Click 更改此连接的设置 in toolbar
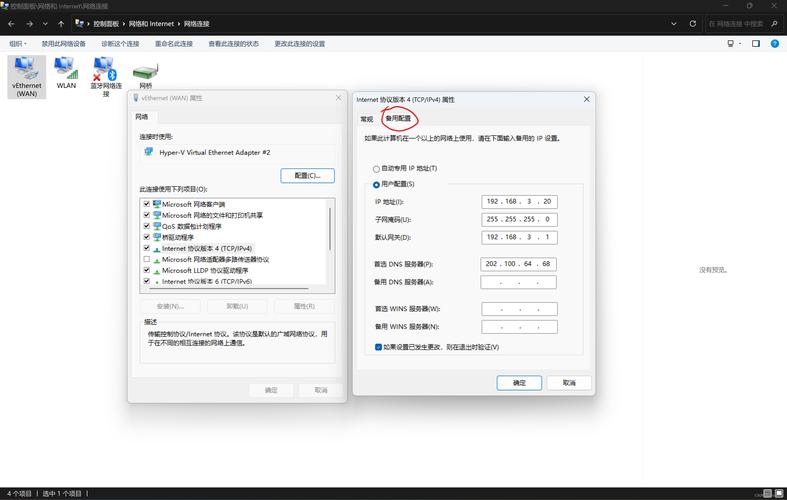Screen dimensions: 787x500 point(300,44)
